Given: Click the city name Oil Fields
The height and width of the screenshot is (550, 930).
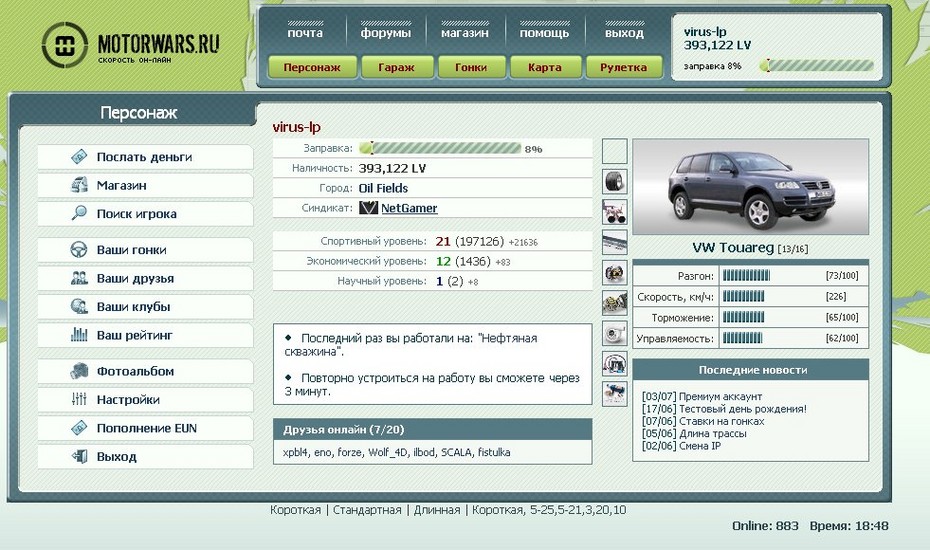Looking at the screenshot, I should (383, 188).
